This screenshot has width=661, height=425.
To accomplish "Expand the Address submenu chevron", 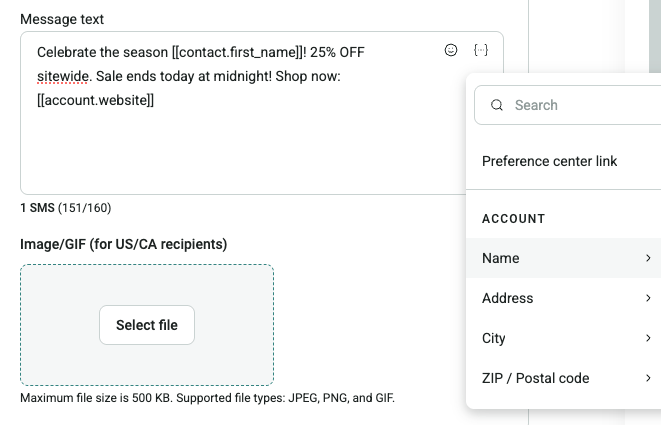I will coord(648,298).
